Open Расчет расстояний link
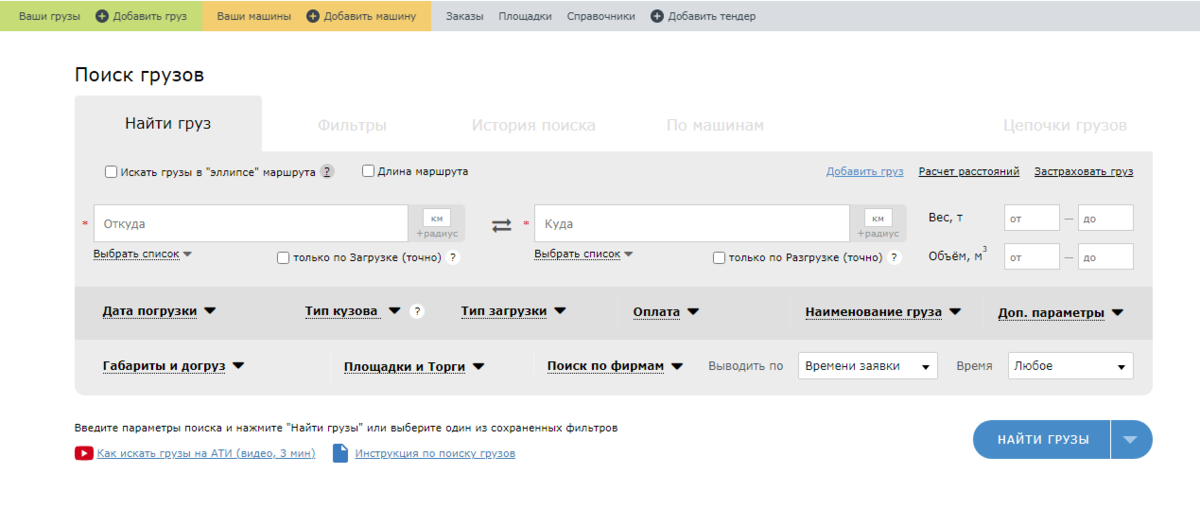 coord(969,172)
